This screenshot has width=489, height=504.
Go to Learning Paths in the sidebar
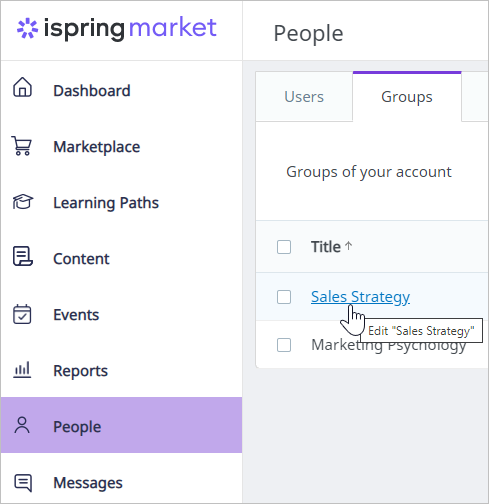click(x=106, y=203)
